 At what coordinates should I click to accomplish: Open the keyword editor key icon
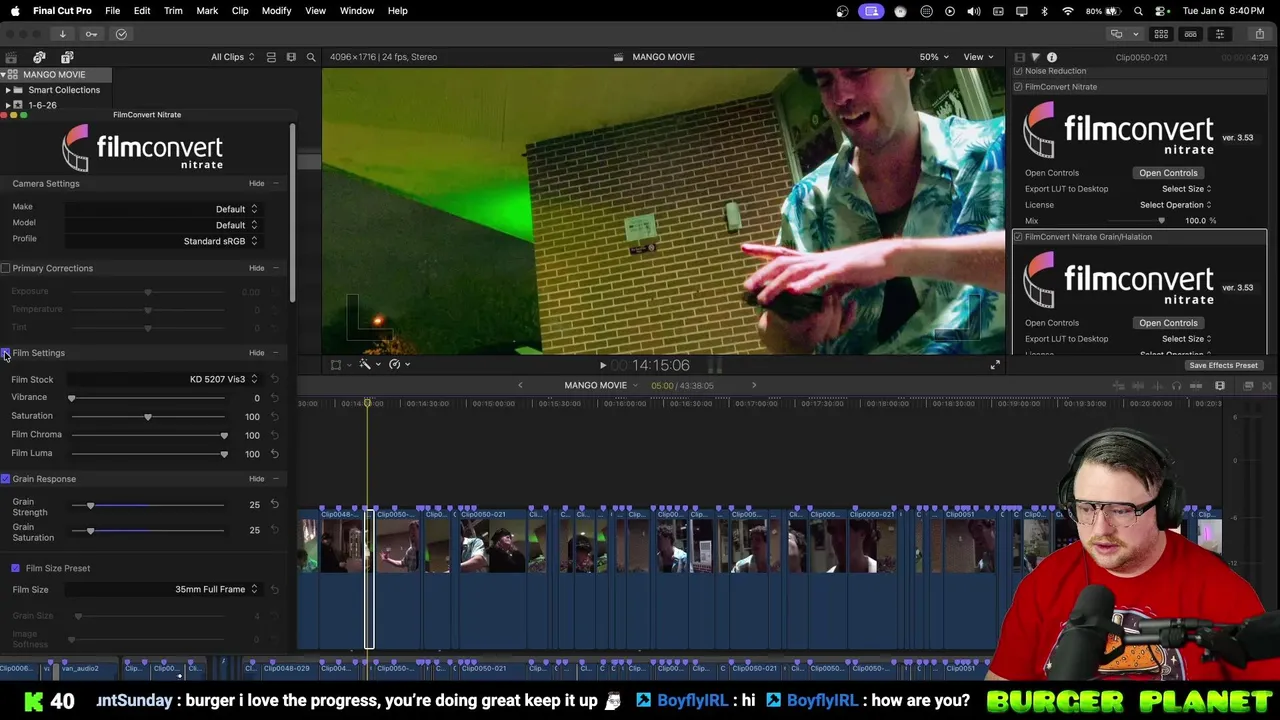(91, 34)
